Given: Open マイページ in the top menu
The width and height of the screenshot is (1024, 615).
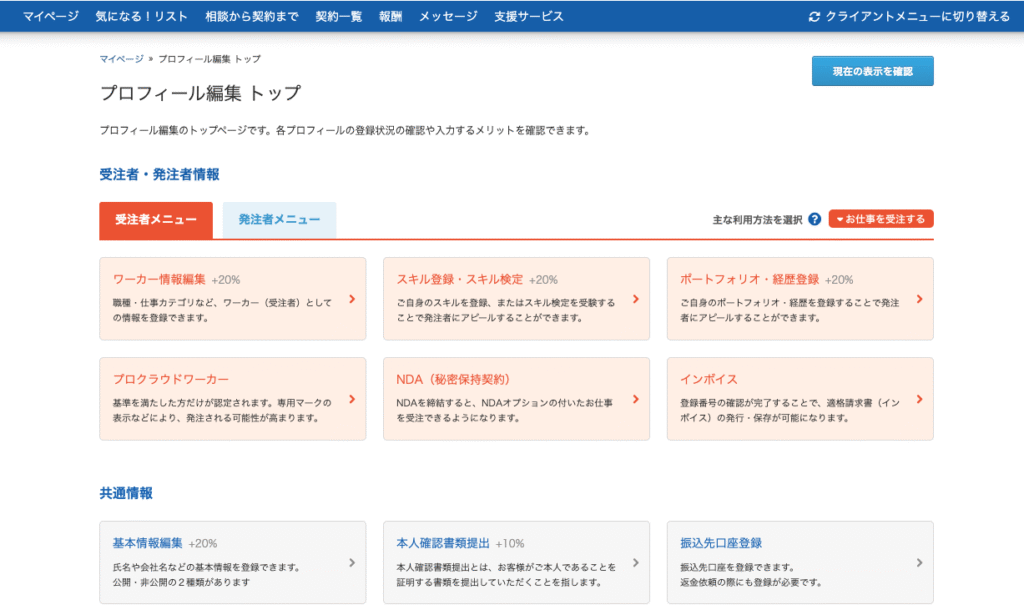Looking at the screenshot, I should coord(51,16).
